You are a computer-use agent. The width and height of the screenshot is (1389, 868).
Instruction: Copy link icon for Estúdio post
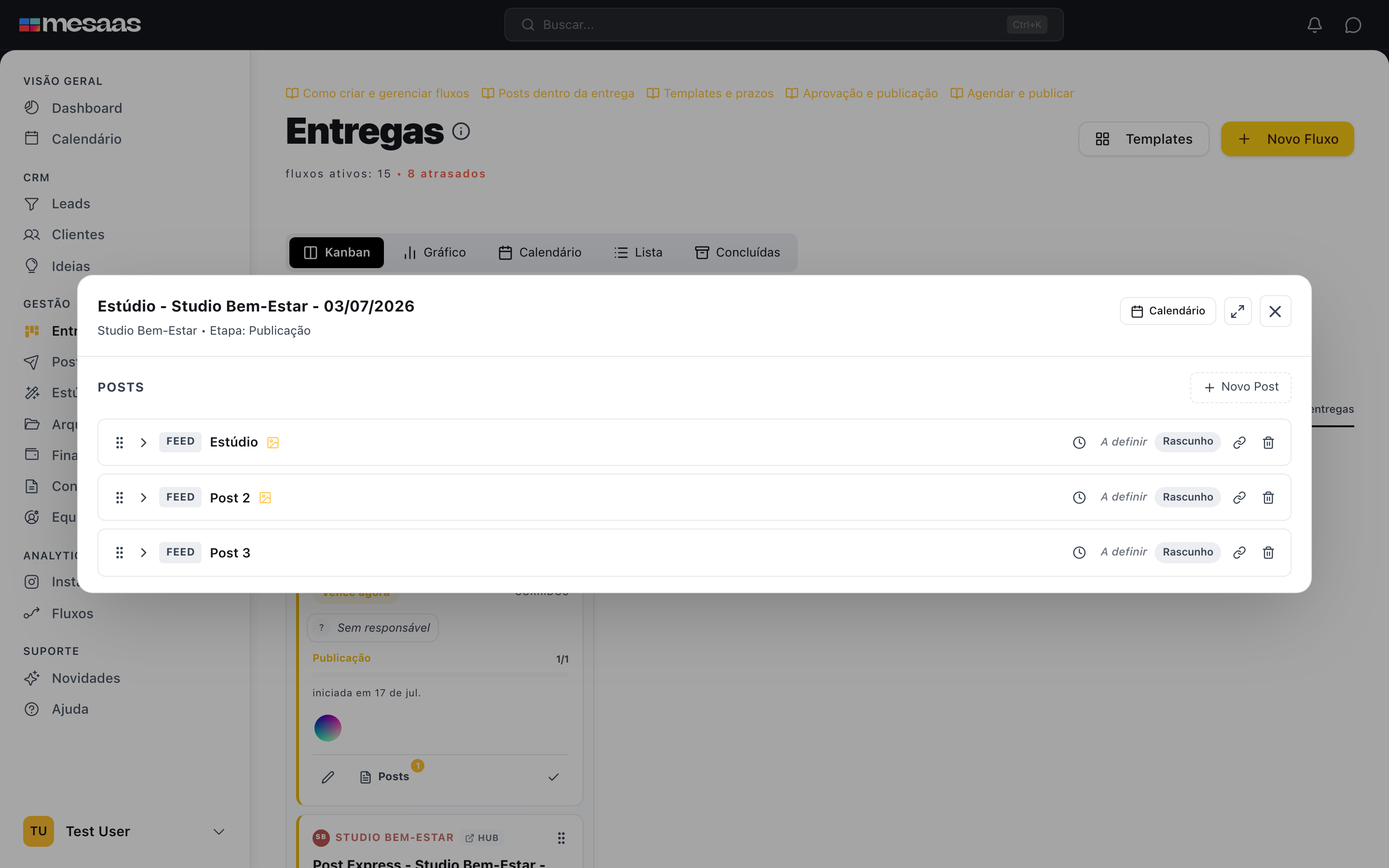1239,442
